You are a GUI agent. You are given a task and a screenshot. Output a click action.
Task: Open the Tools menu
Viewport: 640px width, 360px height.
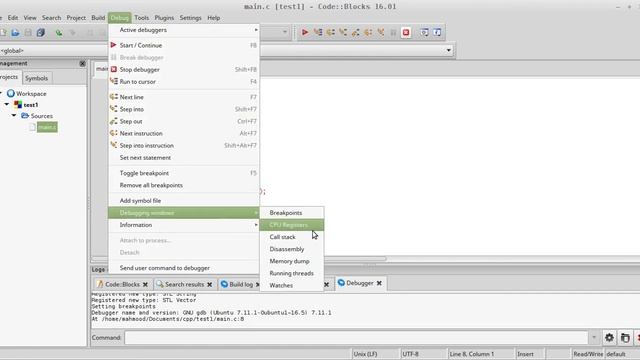[x=142, y=18]
